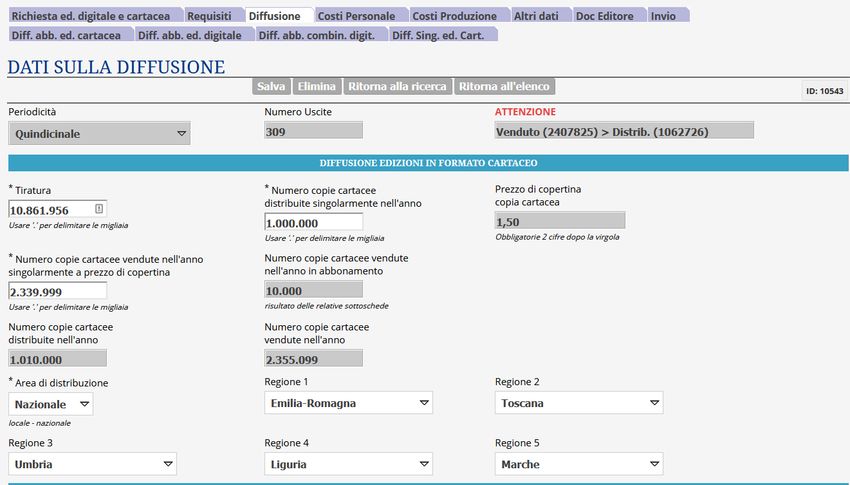Click the Salva button
Viewport: 850px width, 485px height.
(x=271, y=87)
